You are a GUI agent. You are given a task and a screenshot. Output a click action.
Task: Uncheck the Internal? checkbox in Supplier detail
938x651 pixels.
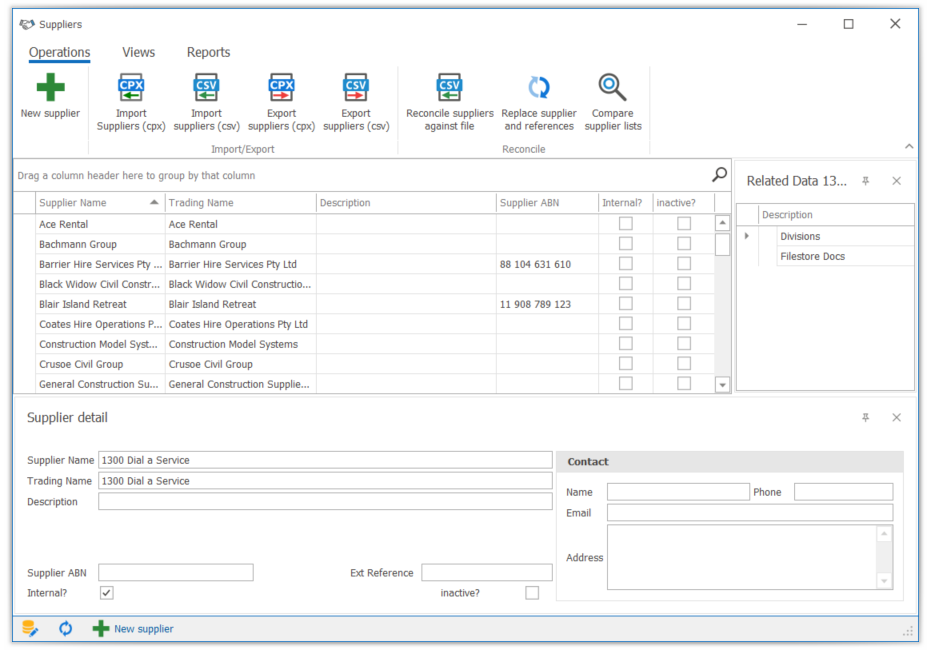click(107, 593)
